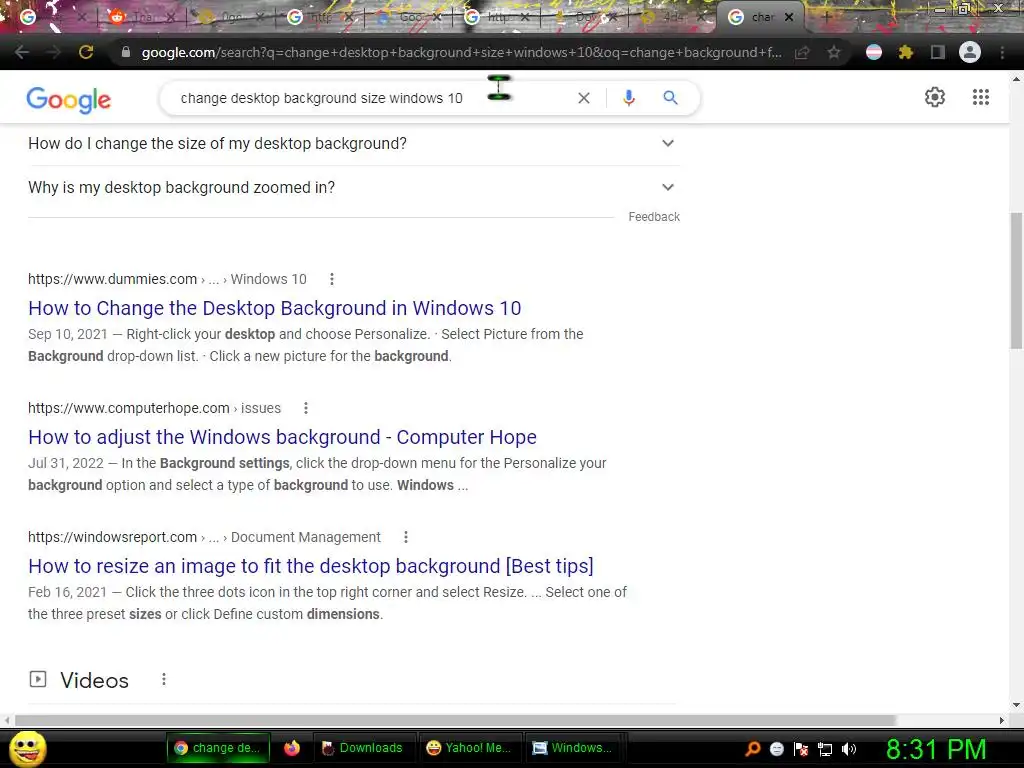Open 'How to resize an image' result
Image resolution: width=1024 pixels, height=768 pixels.
coord(311,566)
